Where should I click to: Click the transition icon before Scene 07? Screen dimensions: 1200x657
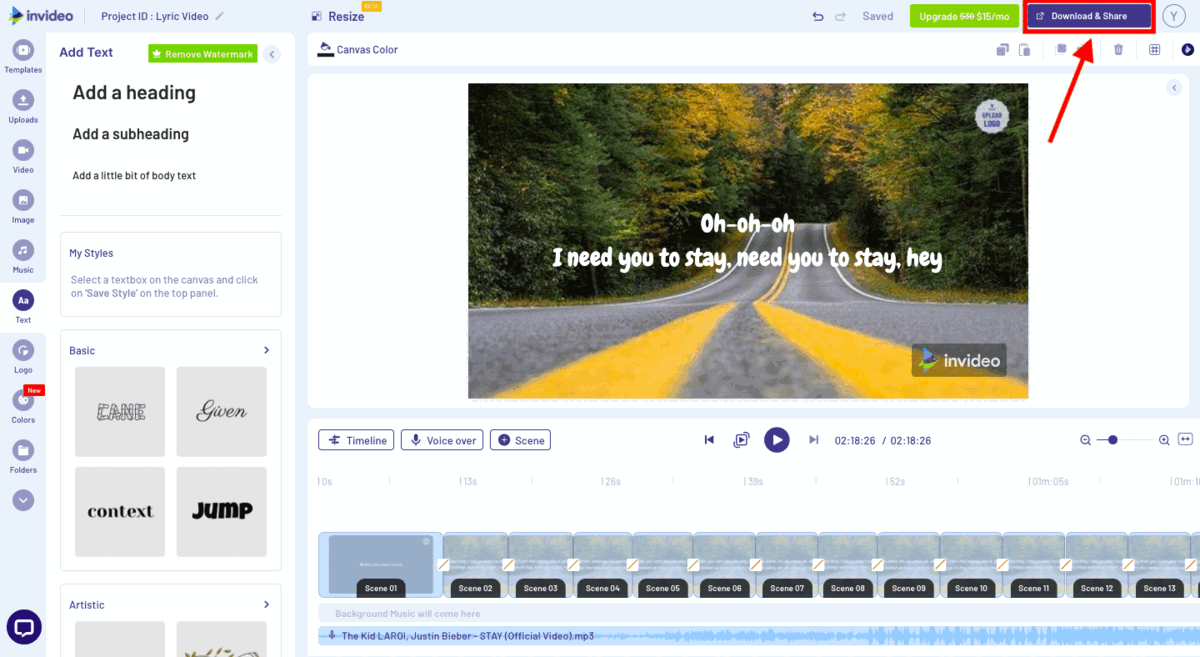click(x=757, y=565)
